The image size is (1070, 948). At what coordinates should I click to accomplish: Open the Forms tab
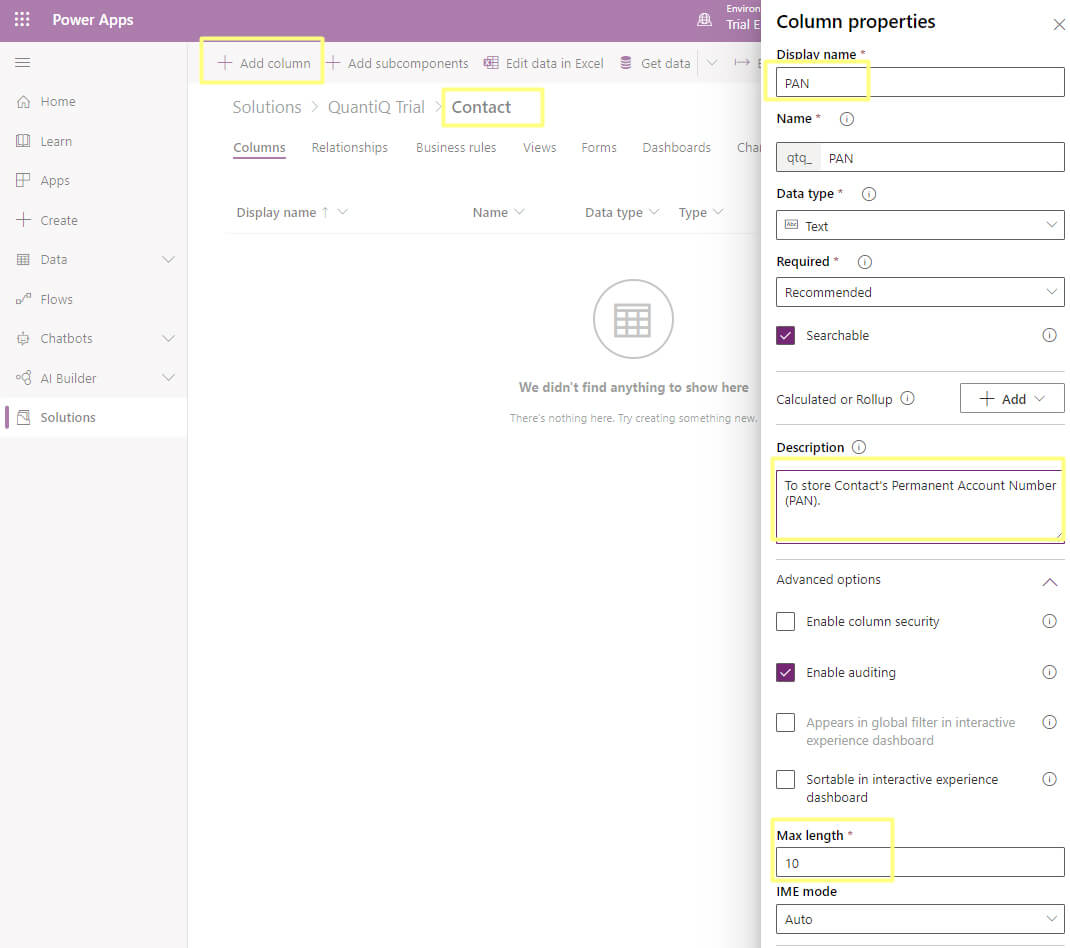[x=598, y=147]
